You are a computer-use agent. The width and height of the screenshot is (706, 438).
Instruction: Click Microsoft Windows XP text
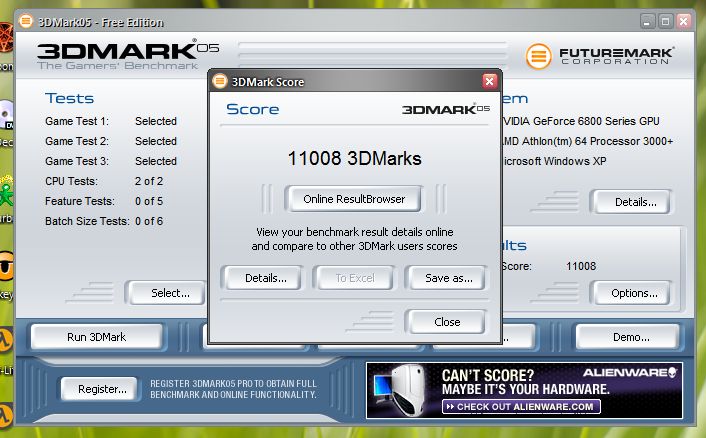tap(555, 161)
